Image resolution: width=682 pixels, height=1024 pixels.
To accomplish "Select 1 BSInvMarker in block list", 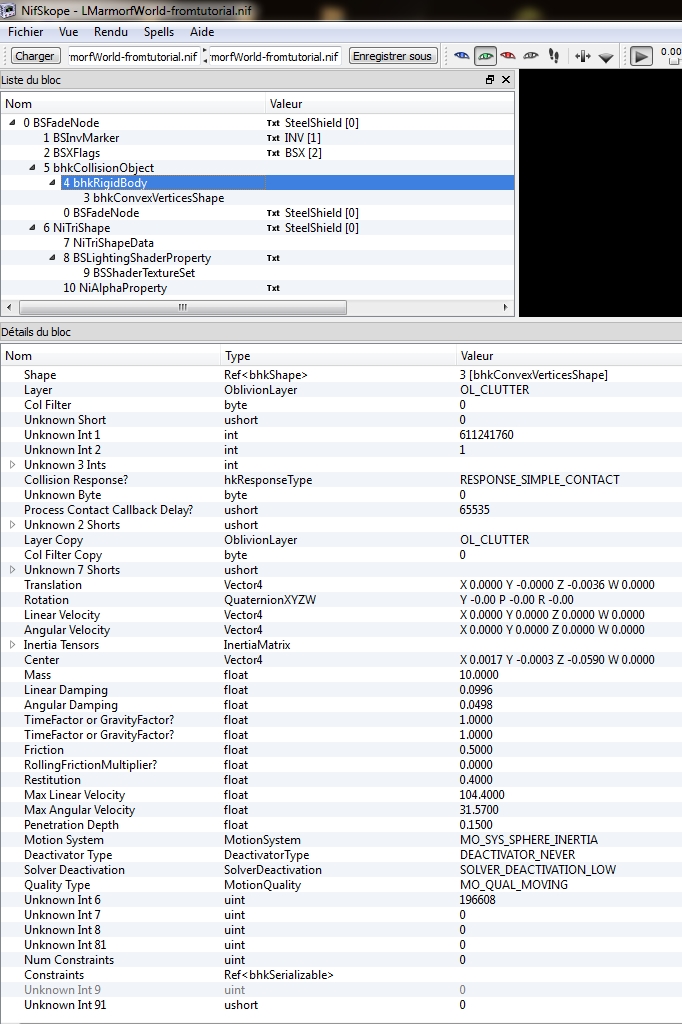I will 81,138.
